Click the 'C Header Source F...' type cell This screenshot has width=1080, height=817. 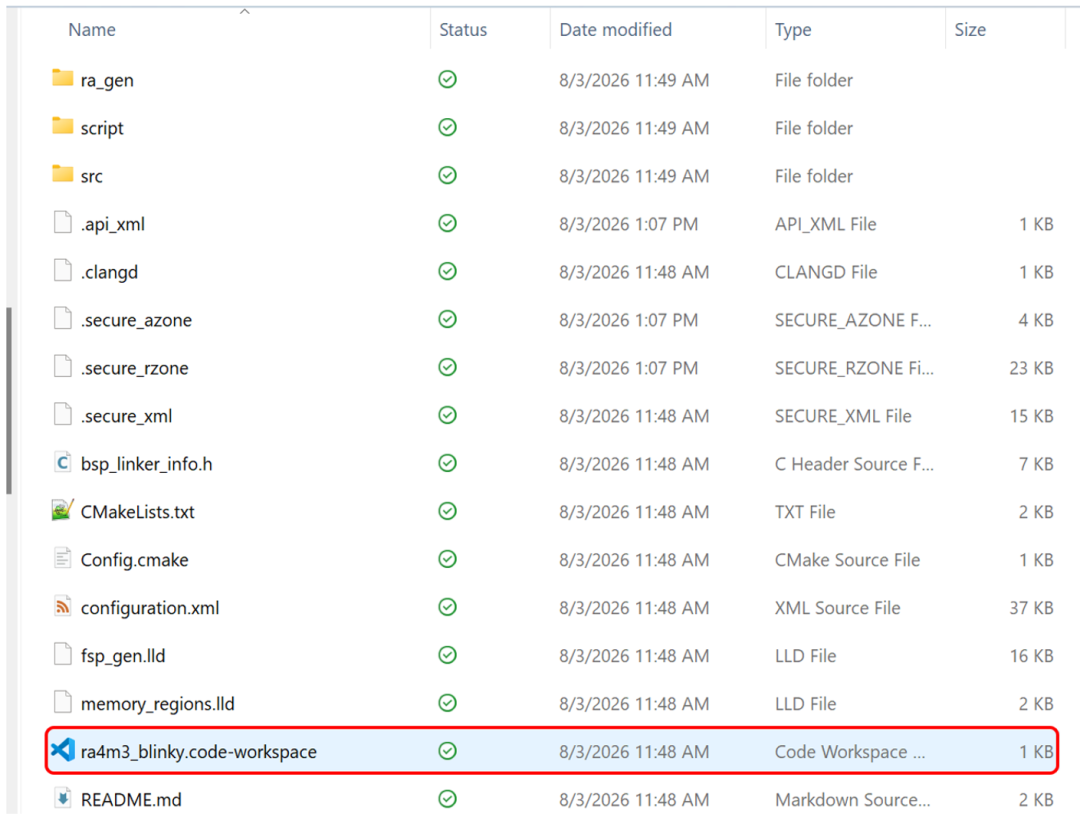click(x=854, y=464)
